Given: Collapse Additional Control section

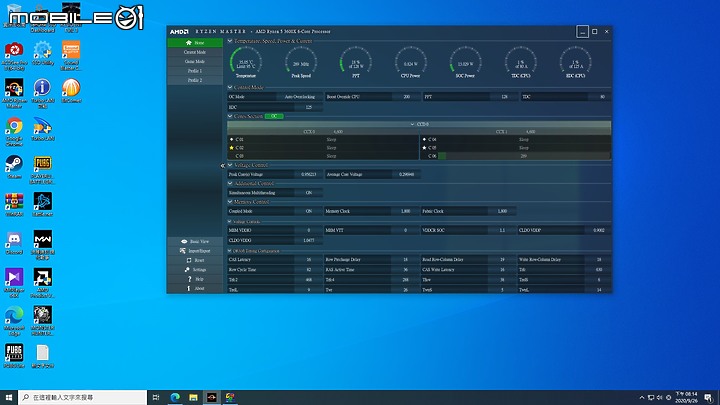Looking at the screenshot, I should tap(230, 183).
